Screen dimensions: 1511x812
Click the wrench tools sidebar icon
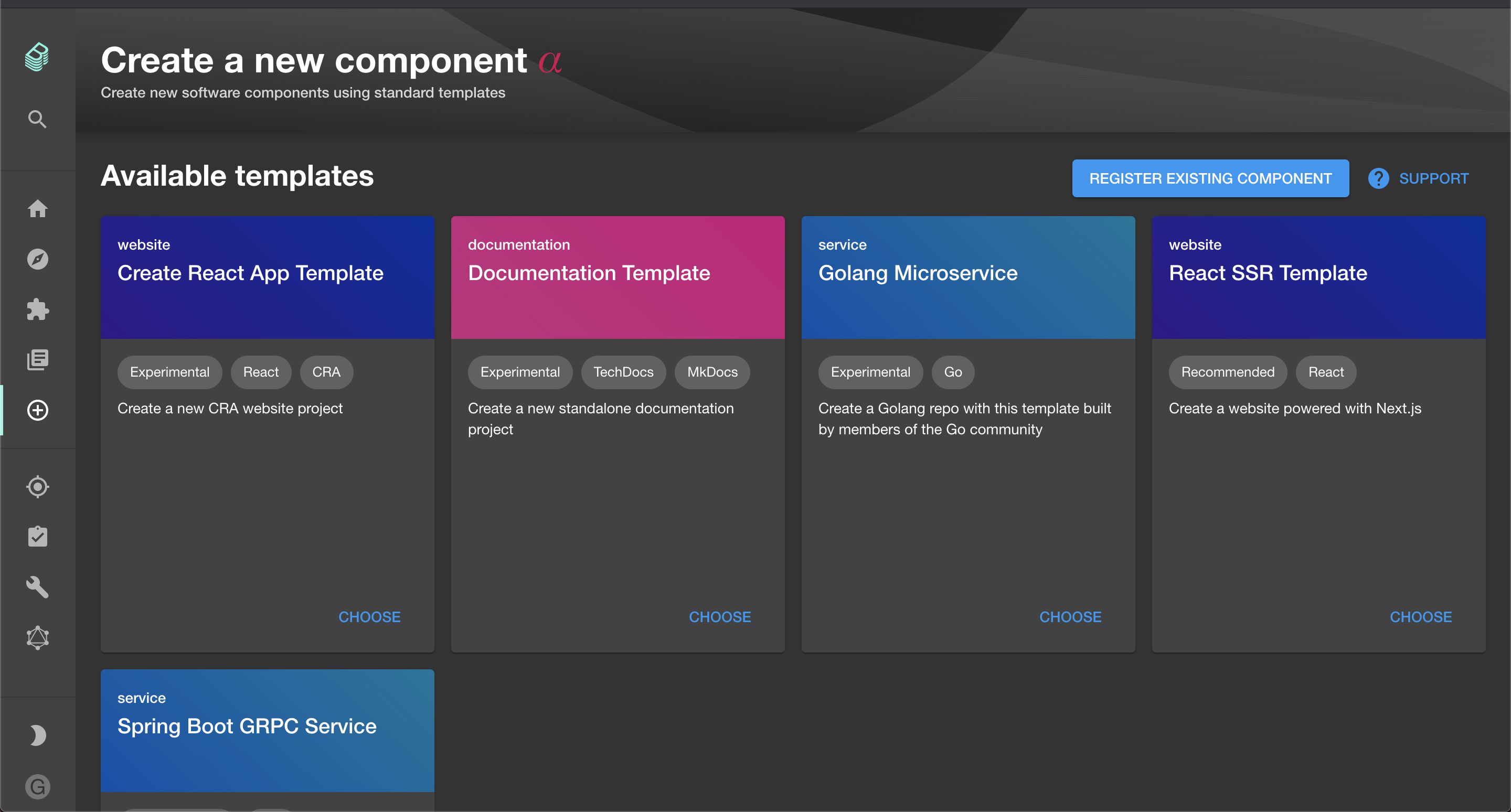(x=38, y=587)
